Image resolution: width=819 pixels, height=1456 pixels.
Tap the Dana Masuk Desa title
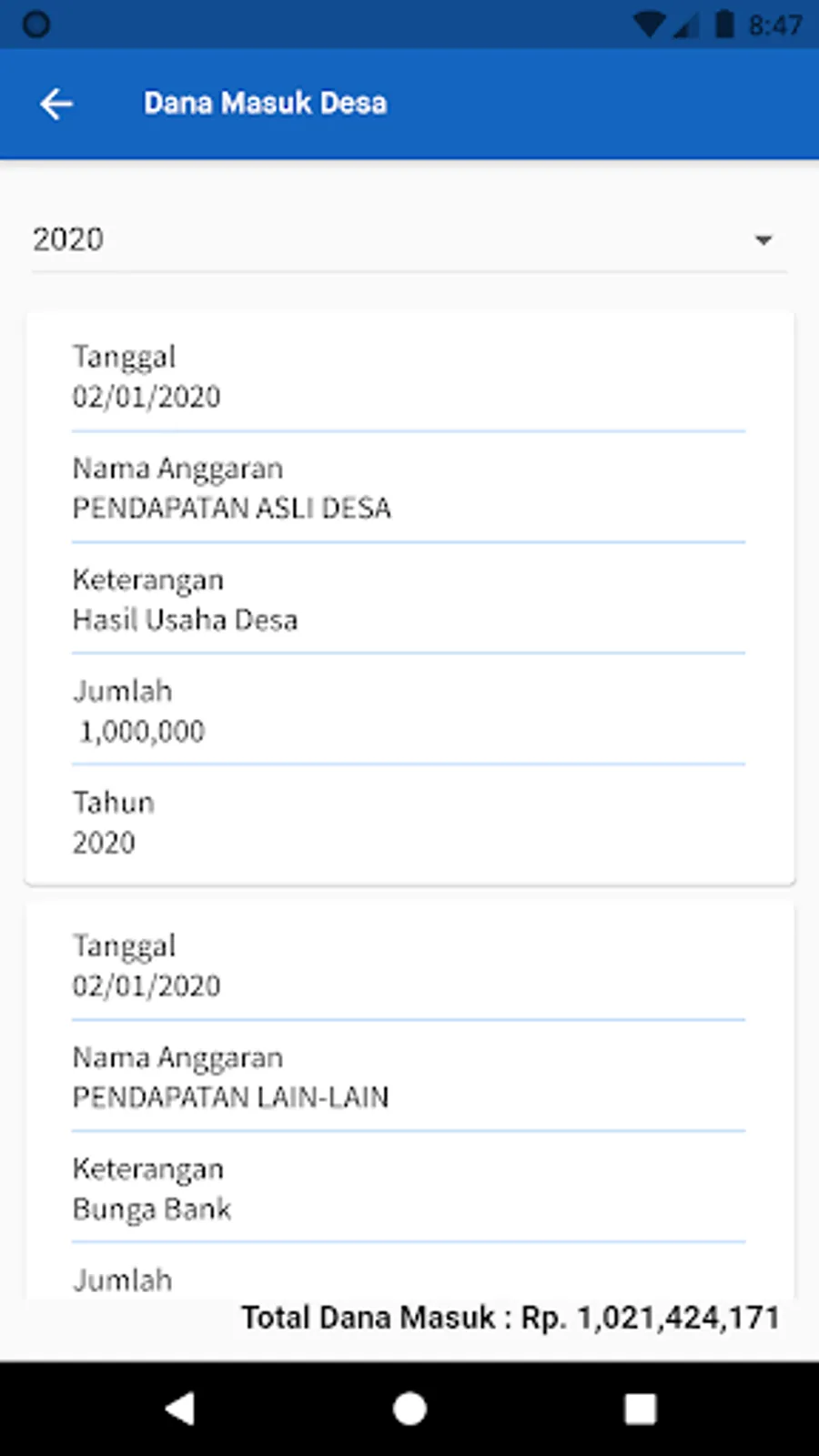[x=265, y=103]
